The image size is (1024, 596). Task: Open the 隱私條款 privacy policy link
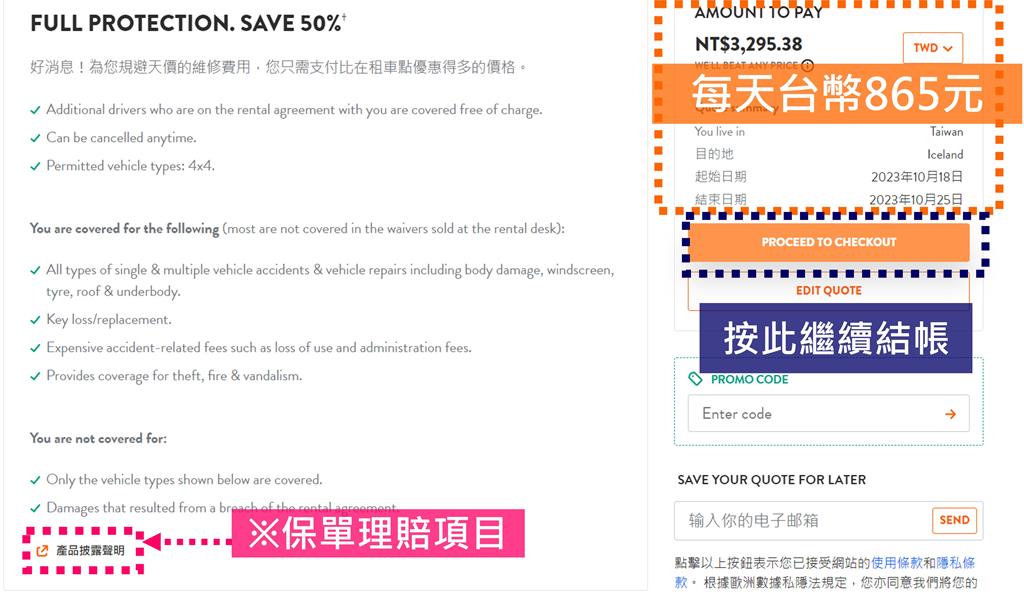[x=955, y=563]
